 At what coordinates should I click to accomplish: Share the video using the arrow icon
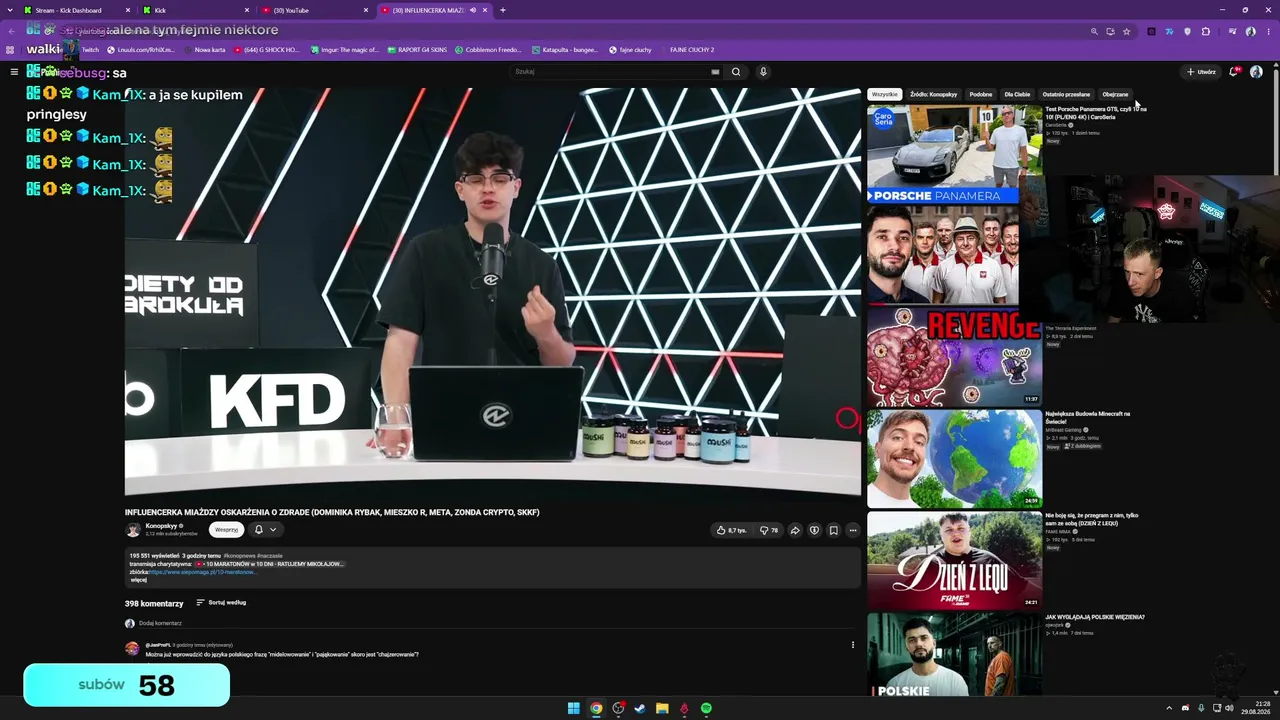point(795,530)
